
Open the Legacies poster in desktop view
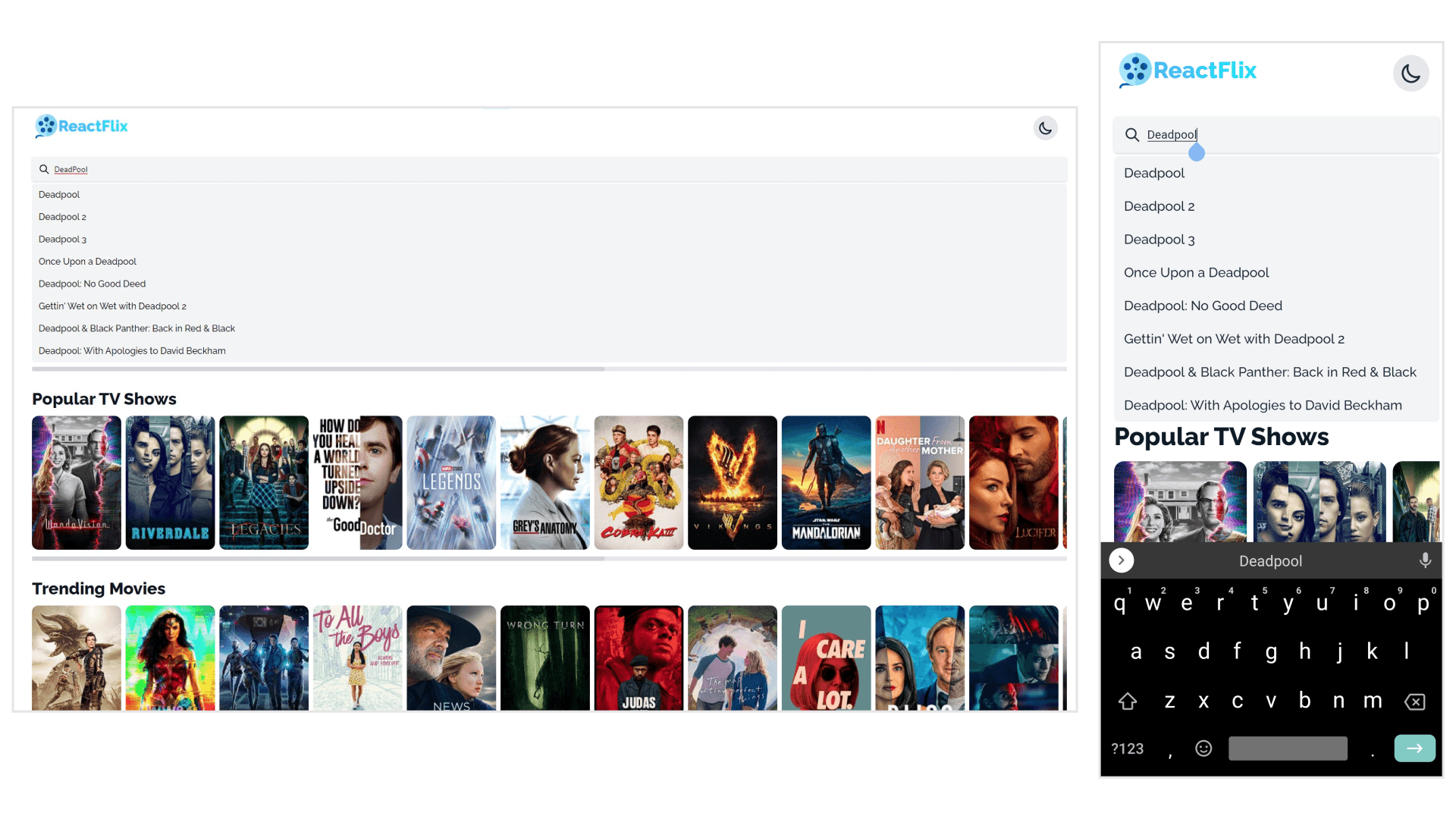(264, 482)
